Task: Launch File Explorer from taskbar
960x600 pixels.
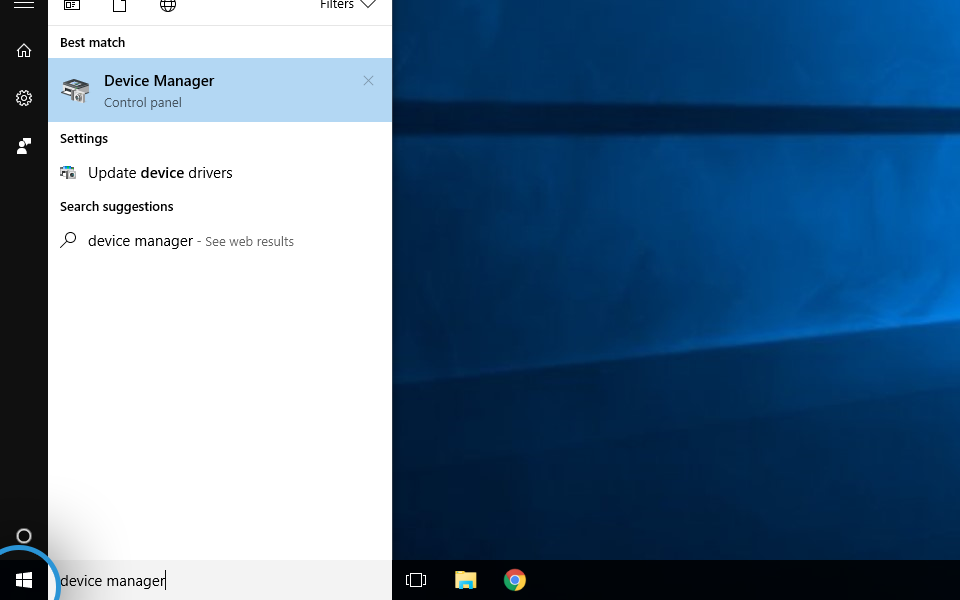Action: pos(465,580)
